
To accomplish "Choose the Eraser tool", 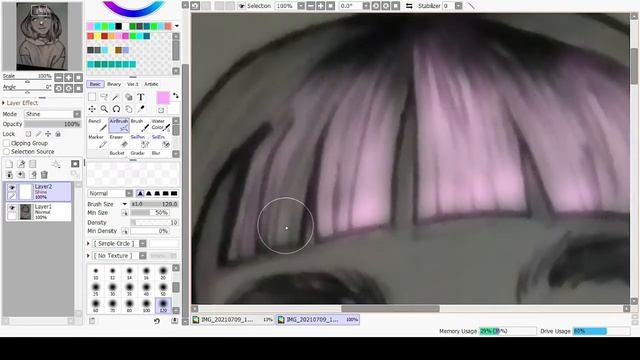I will tap(119, 141).
